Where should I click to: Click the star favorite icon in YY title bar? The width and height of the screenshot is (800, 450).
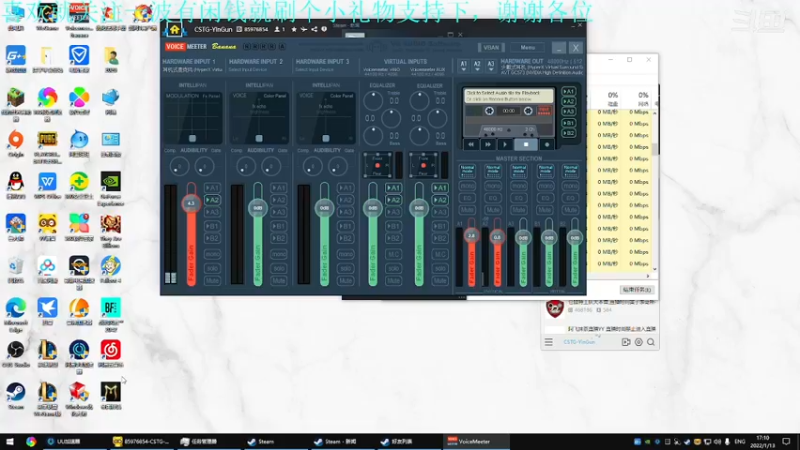(294, 30)
